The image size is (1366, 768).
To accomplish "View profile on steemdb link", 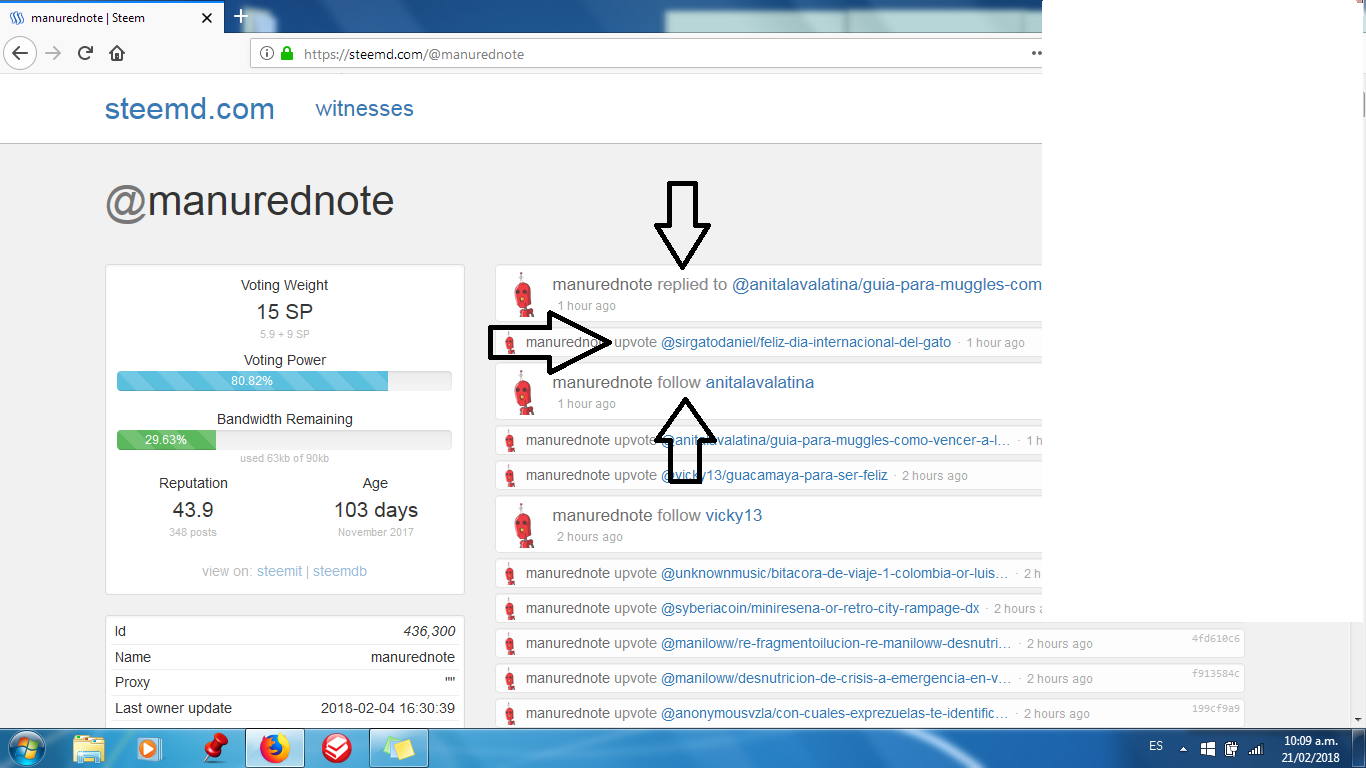I will 340,571.
